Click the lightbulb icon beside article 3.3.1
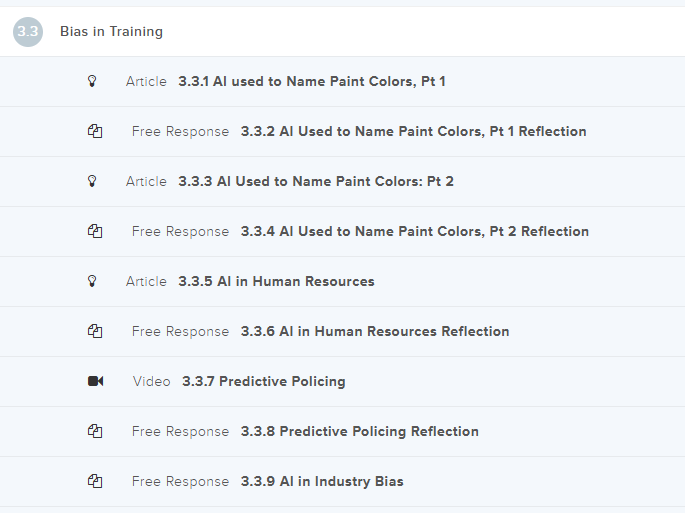 click(x=93, y=81)
